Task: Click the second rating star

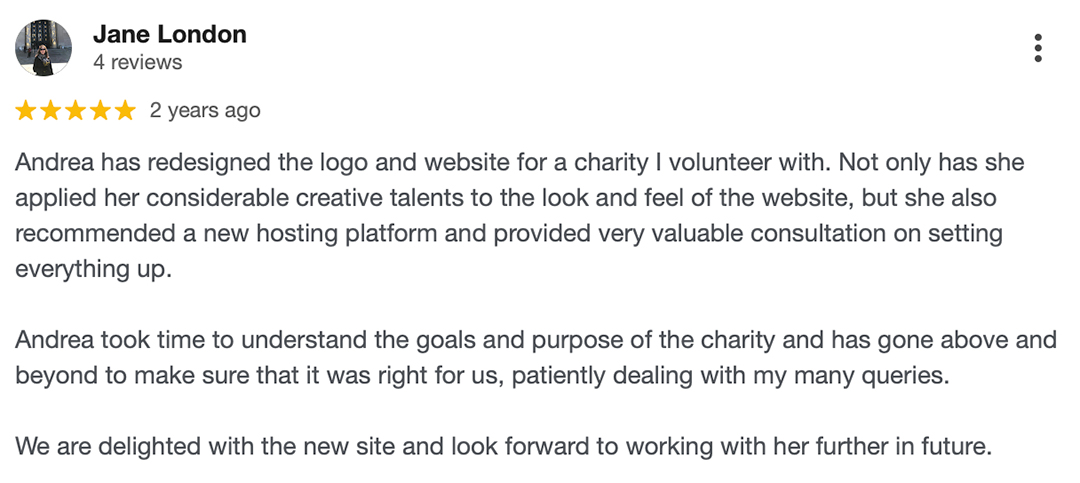Action: (50, 111)
